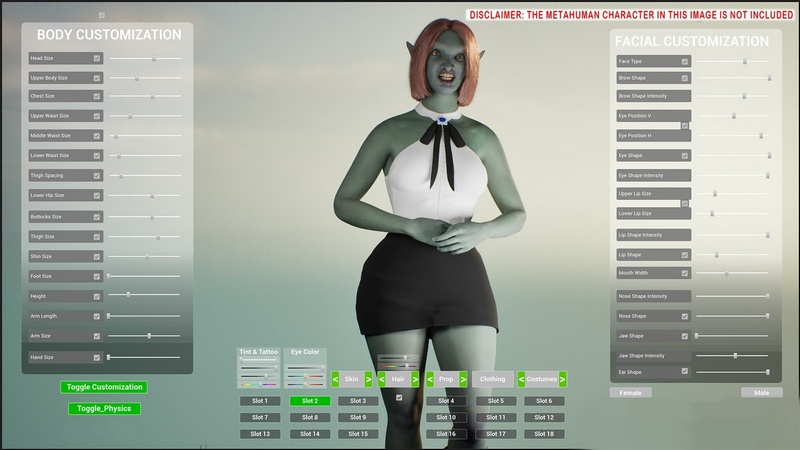Click previous Hair arrow button
Screen dimensions: 800x450
[382, 380]
